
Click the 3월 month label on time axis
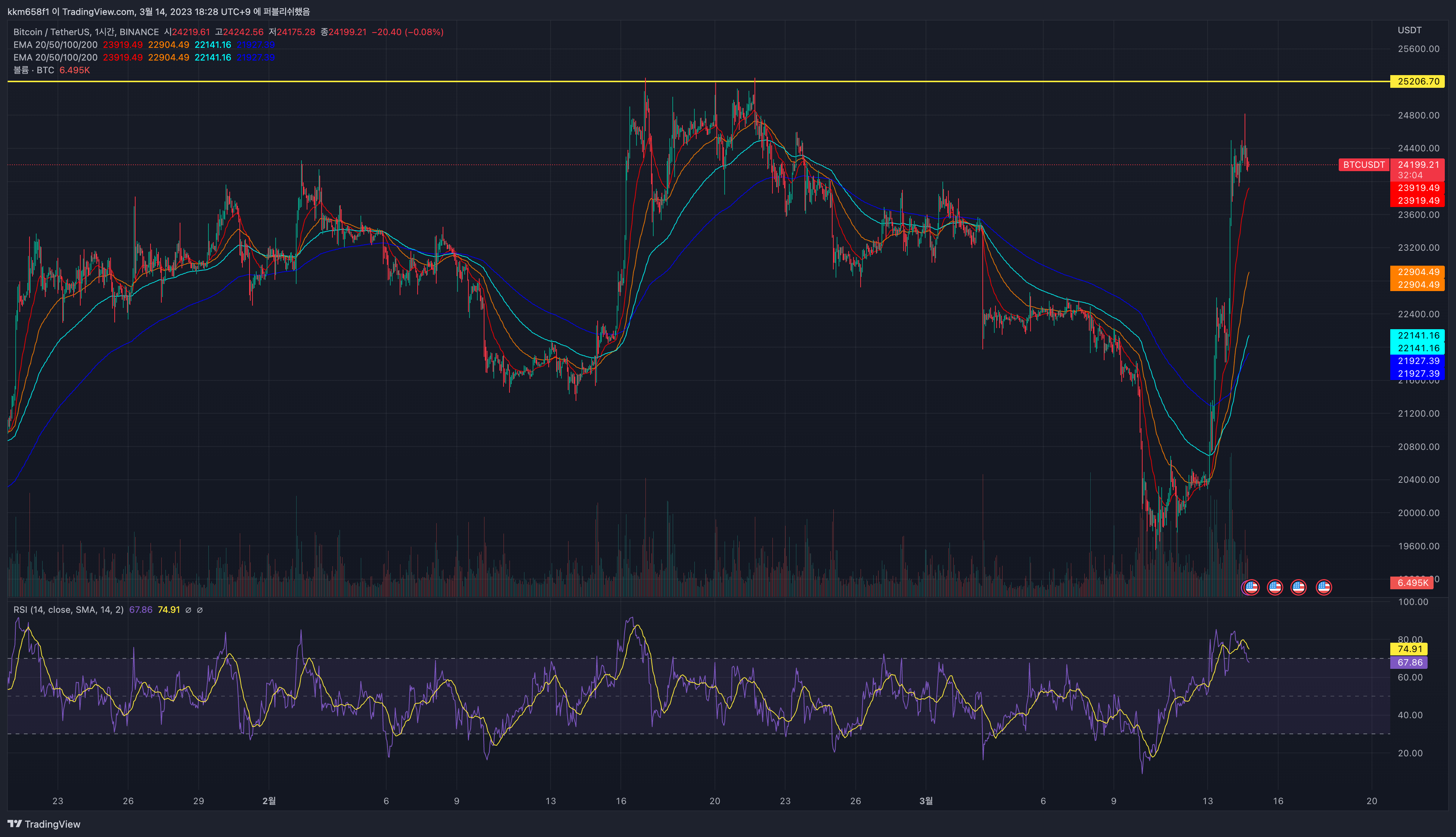coord(926,801)
